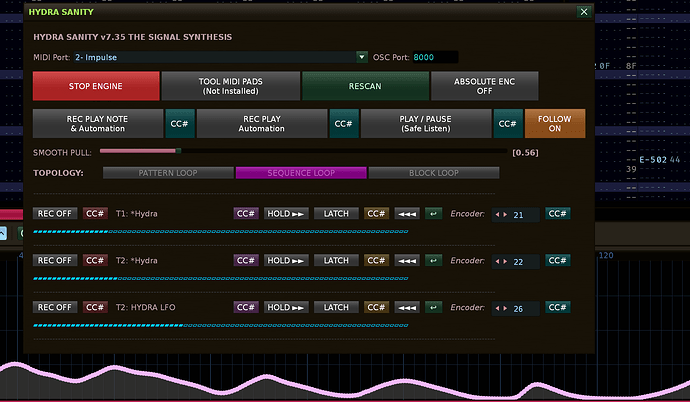
Task: Click the purple CC# in T2: HYDRA LFO row
Action: pos(246,308)
